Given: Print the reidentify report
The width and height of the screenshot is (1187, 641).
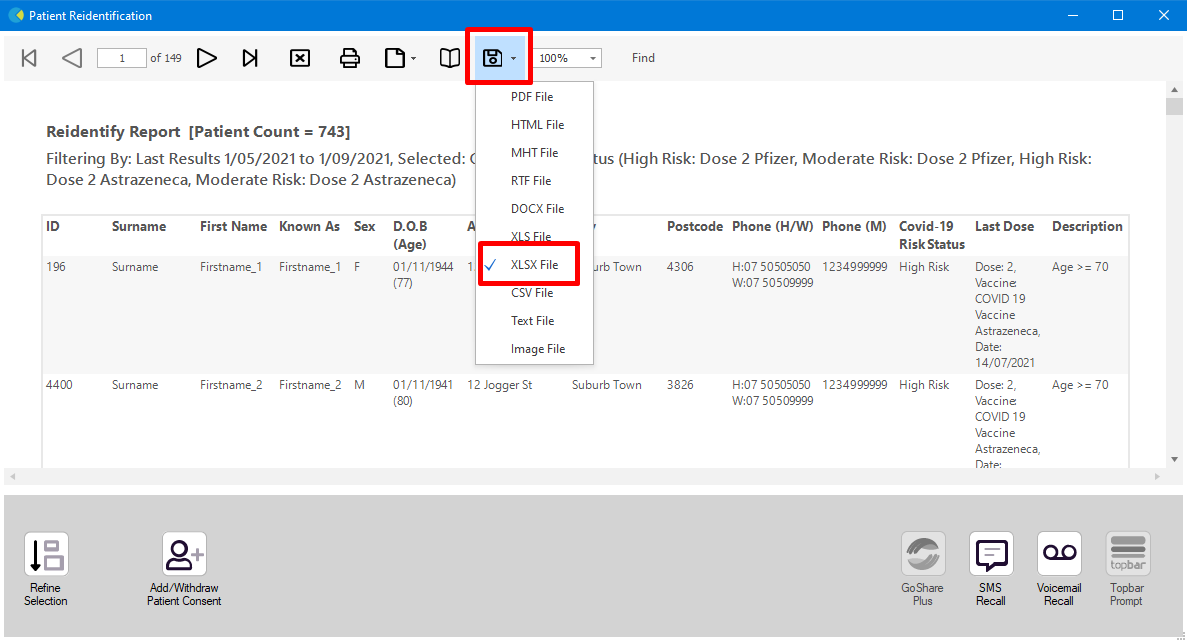Looking at the screenshot, I should tap(350, 58).
